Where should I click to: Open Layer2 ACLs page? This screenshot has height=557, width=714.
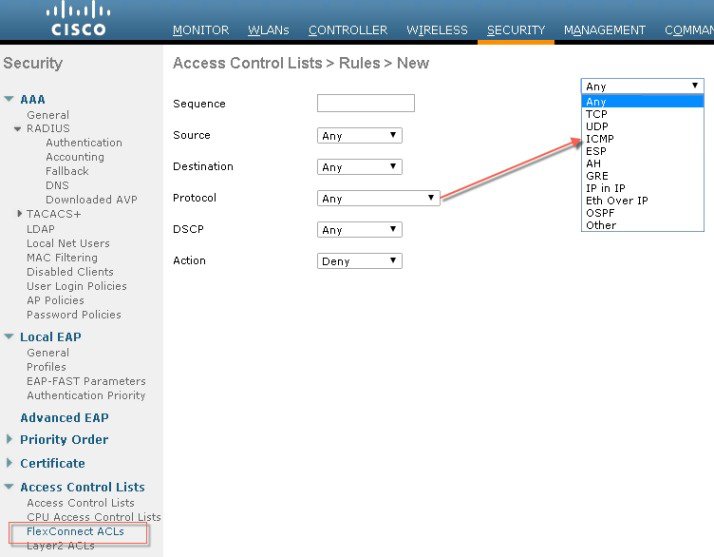[x=60, y=546]
